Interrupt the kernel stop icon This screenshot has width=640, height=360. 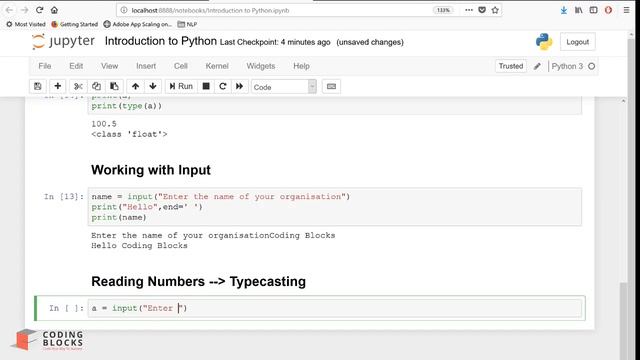point(206,87)
